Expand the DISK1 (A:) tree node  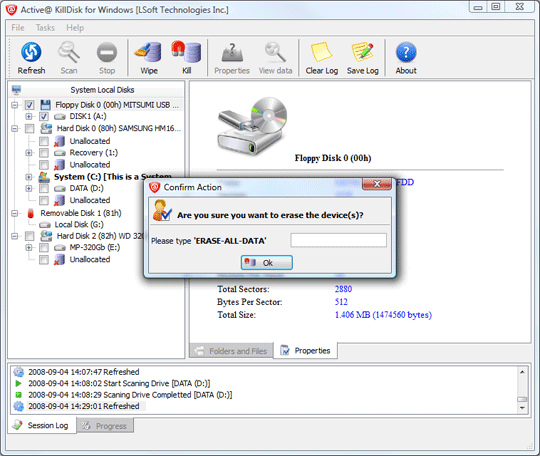(x=29, y=116)
